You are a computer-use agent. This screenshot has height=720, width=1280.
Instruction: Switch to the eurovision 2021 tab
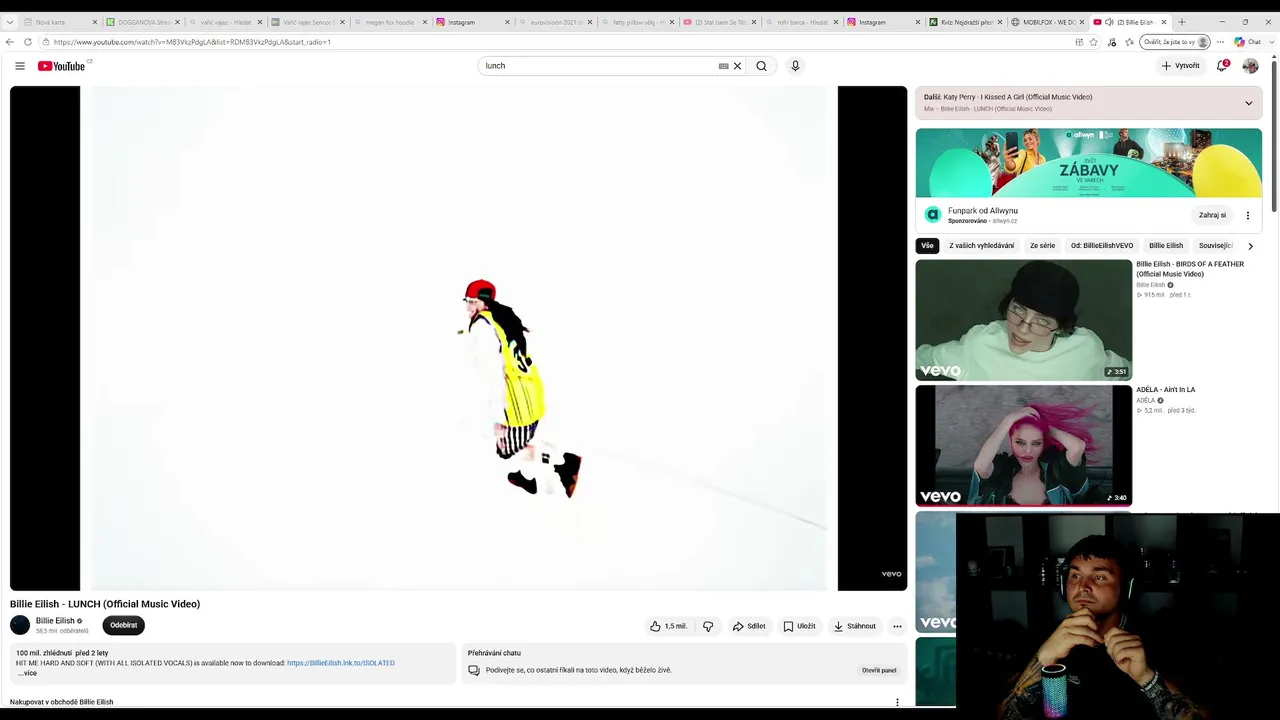point(553,22)
